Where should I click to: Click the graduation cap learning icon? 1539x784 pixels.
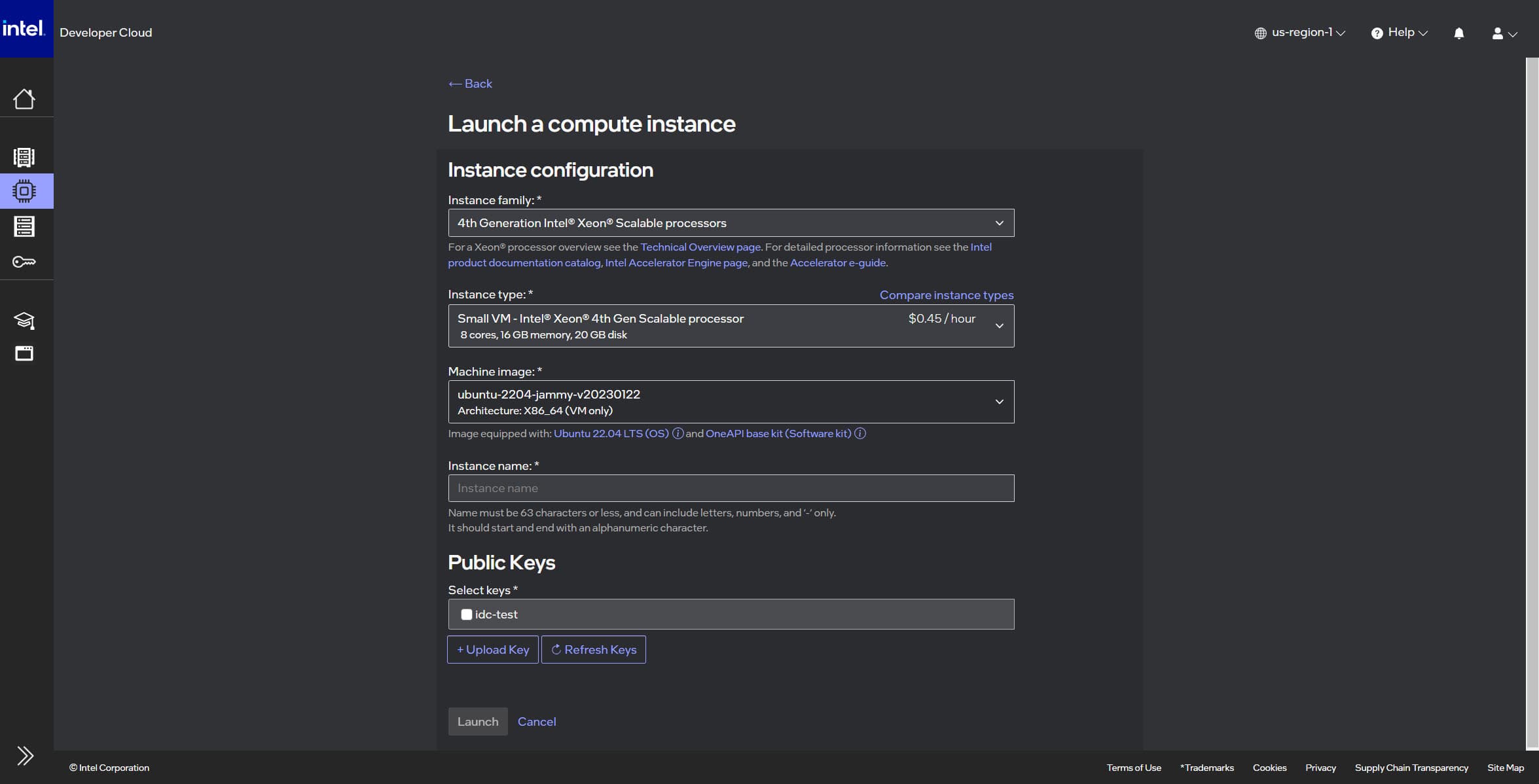pyautogui.click(x=24, y=320)
